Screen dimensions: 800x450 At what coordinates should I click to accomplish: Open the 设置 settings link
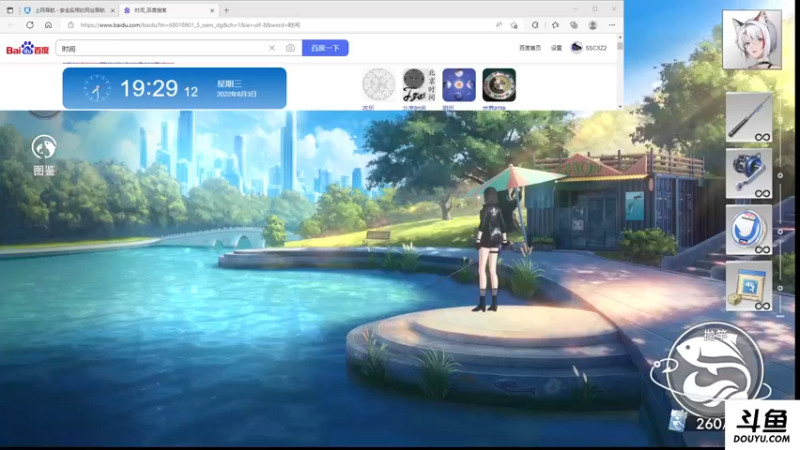pyautogui.click(x=556, y=48)
